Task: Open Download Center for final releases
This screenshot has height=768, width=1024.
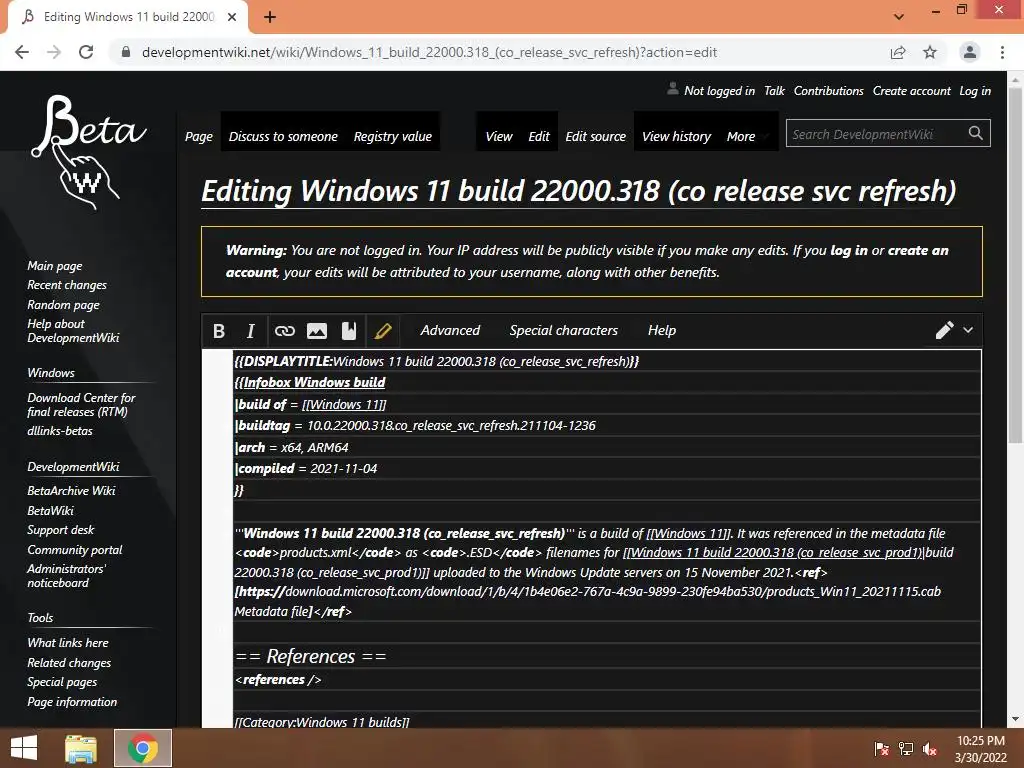Action: tap(81, 405)
